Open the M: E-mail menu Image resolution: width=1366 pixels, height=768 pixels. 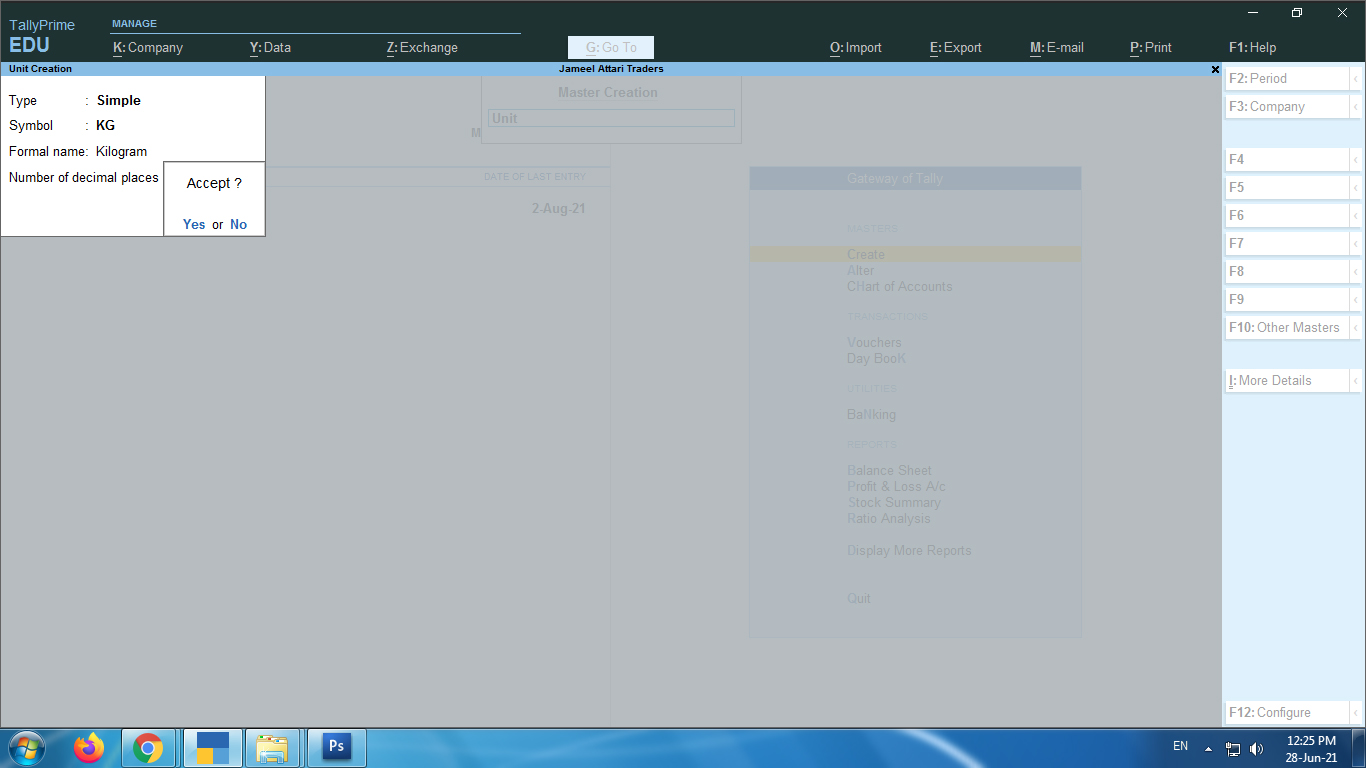pyautogui.click(x=1057, y=47)
